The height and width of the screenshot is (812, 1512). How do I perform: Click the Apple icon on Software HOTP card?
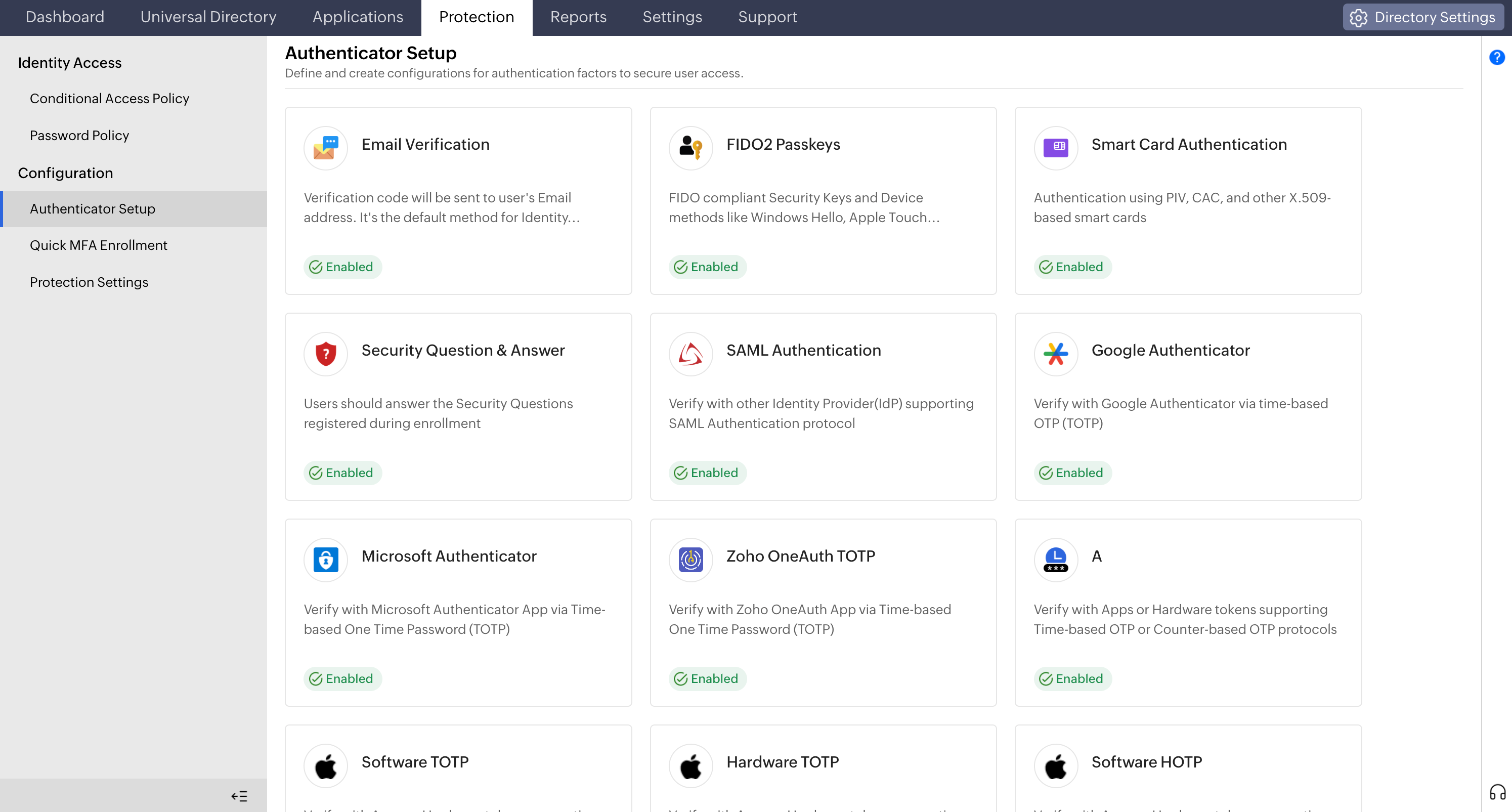pos(1055,766)
